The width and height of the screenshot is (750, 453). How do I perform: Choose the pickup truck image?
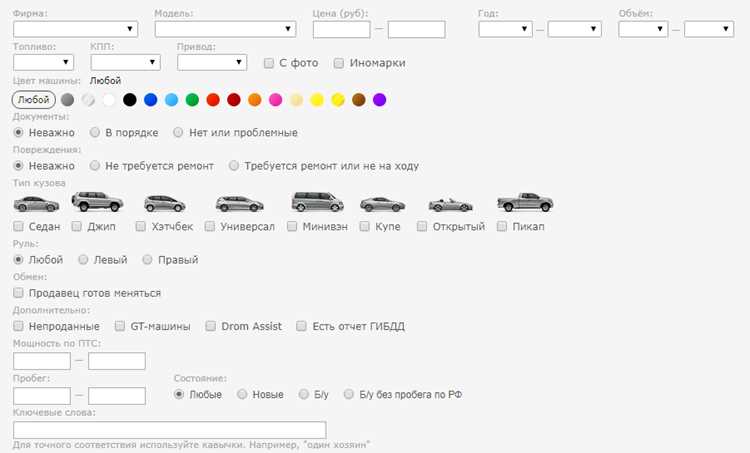[525, 202]
